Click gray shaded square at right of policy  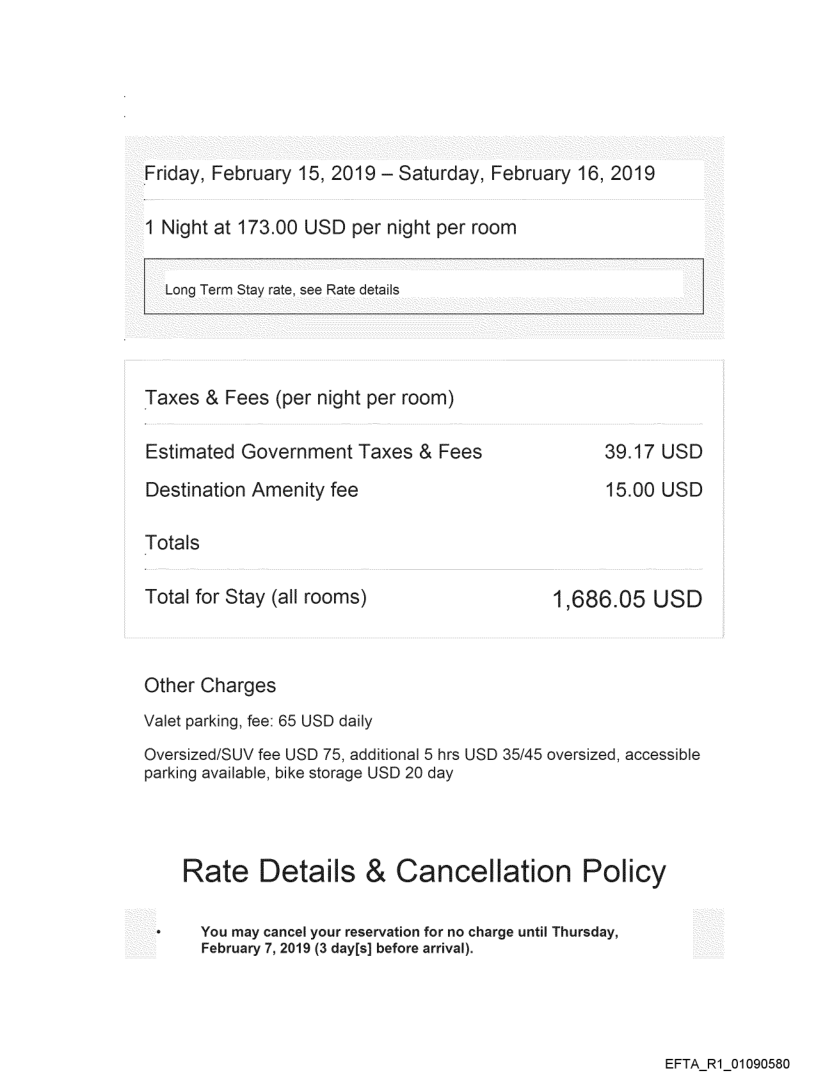click(707, 935)
